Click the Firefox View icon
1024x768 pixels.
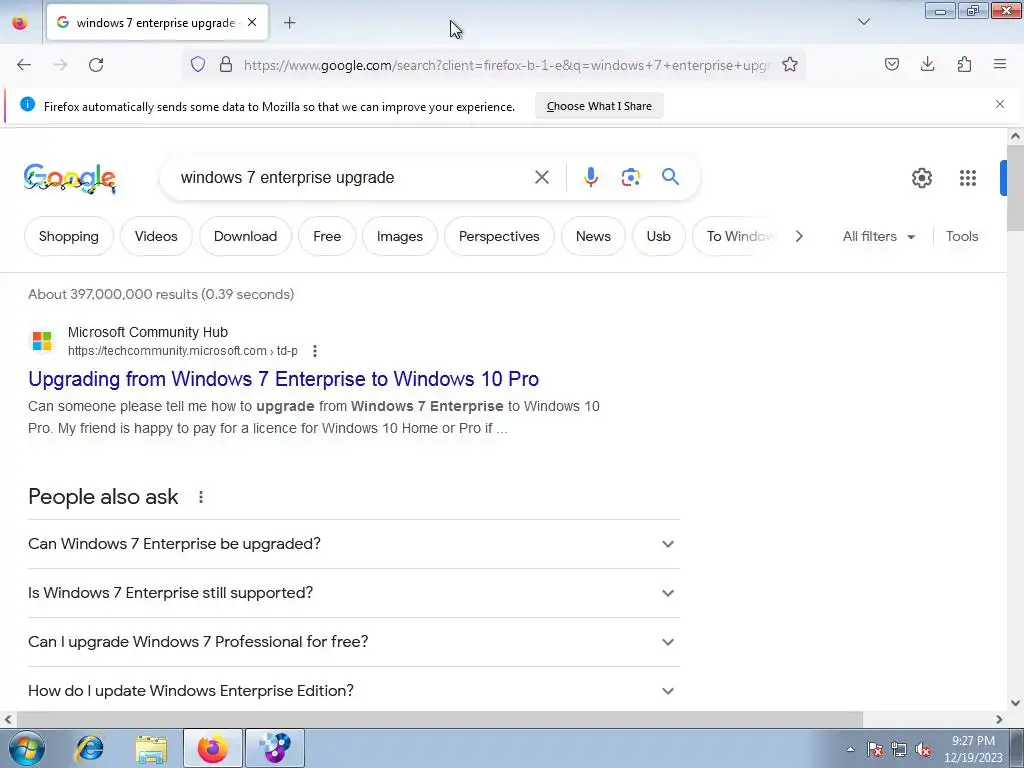point(20,22)
